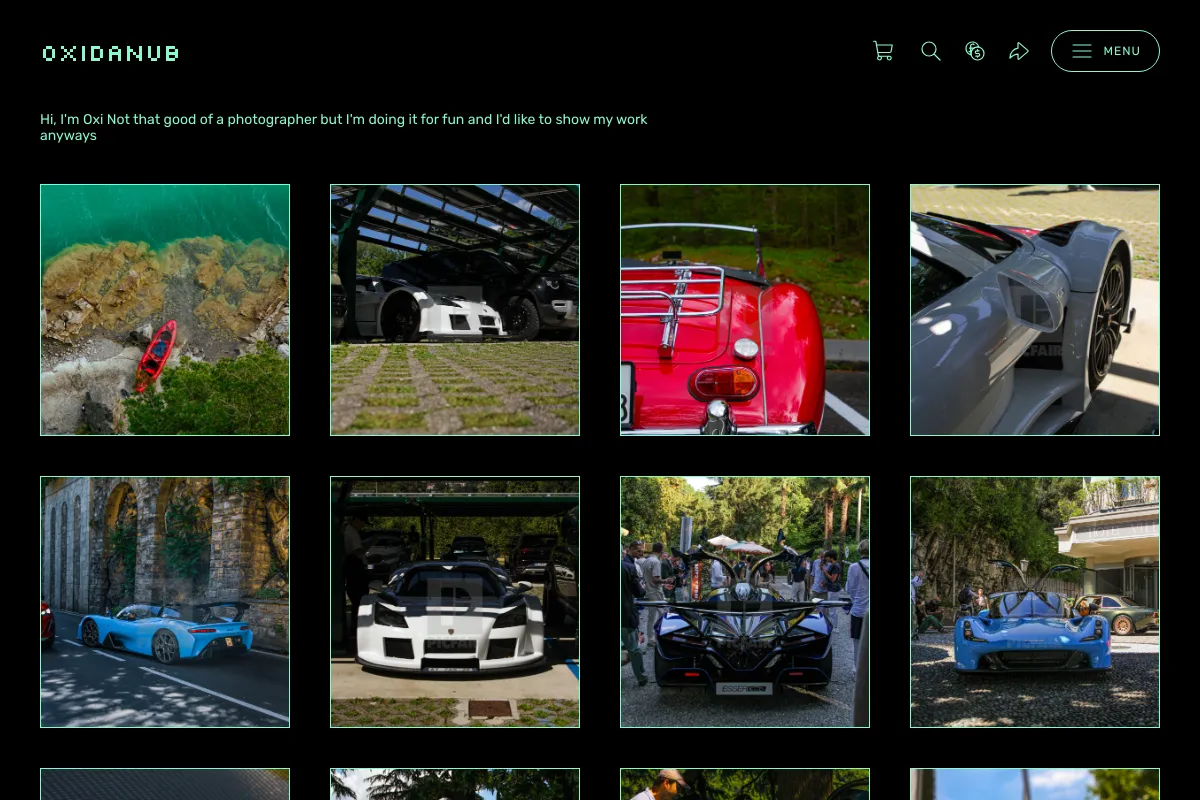Open the red kayak aerial photo
The height and width of the screenshot is (800, 1200).
[165, 310]
